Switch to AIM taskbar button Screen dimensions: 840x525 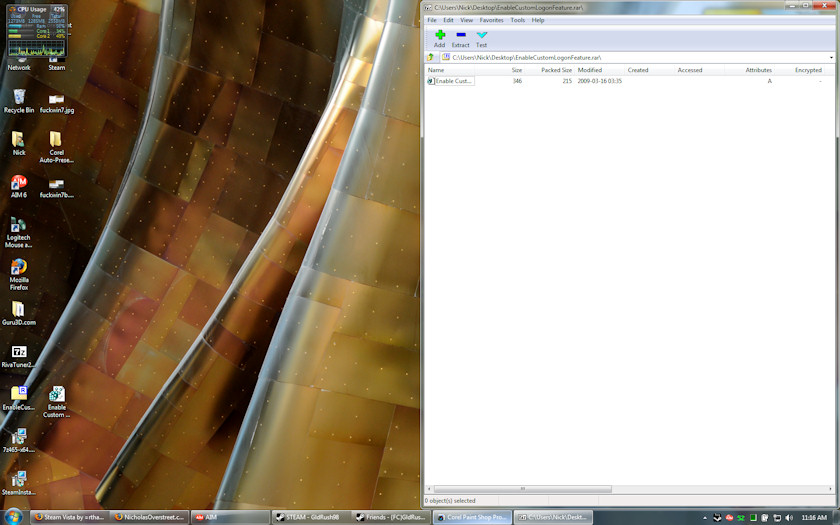click(x=230, y=518)
